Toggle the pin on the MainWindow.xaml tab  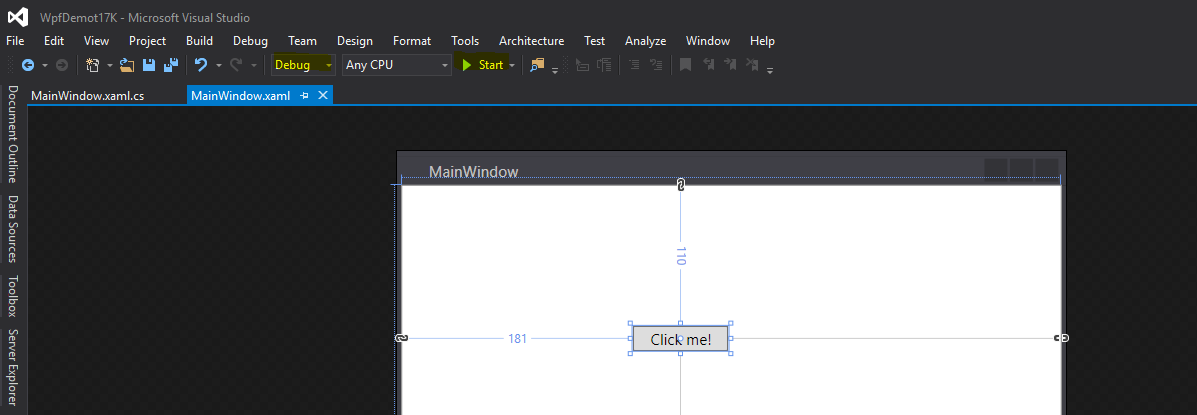coord(305,96)
